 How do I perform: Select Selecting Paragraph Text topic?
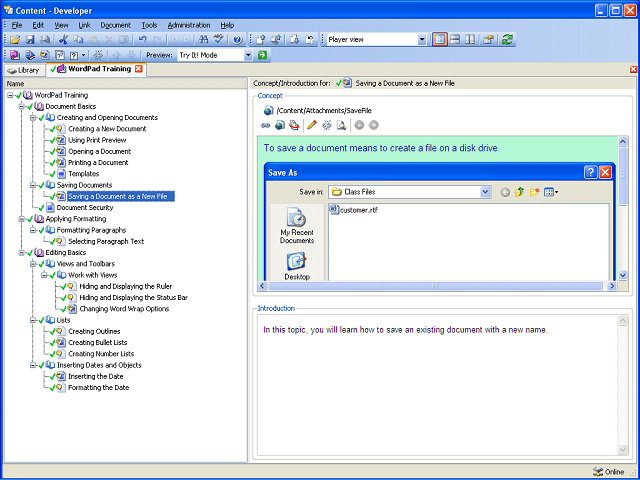(106, 242)
